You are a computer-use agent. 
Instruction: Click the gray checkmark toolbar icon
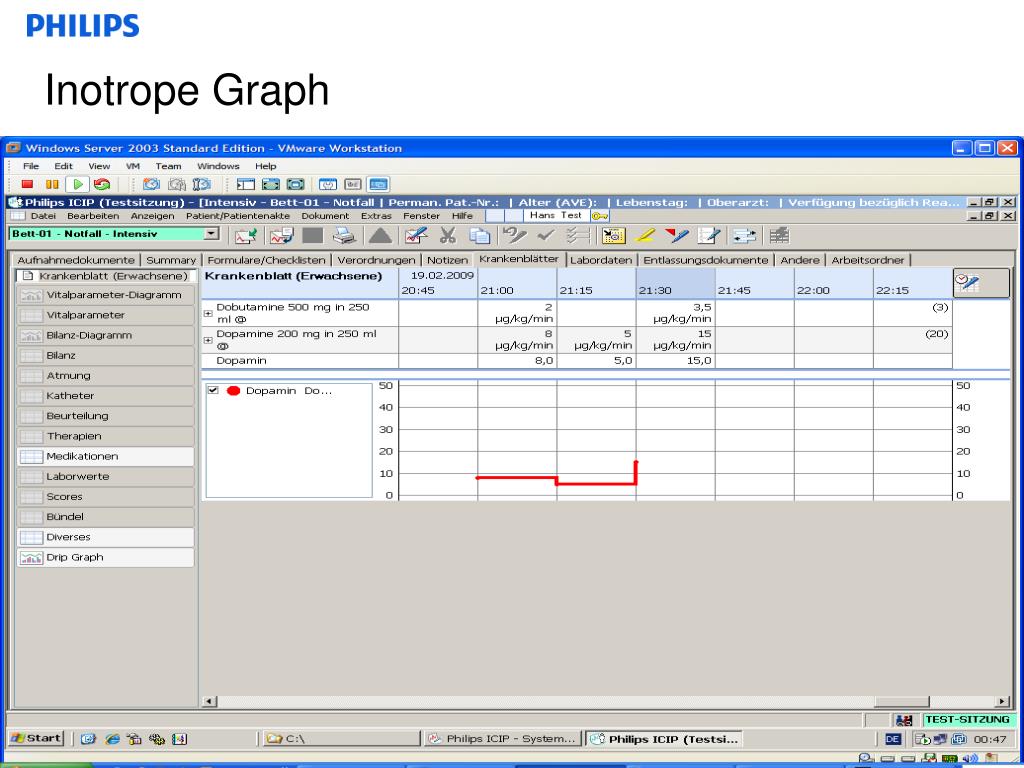point(545,236)
